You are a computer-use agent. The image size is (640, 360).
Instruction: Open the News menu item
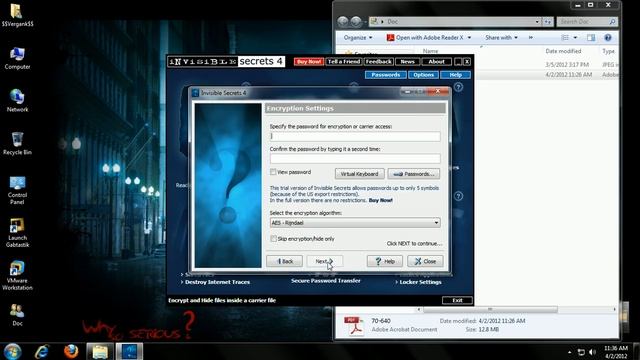point(407,62)
